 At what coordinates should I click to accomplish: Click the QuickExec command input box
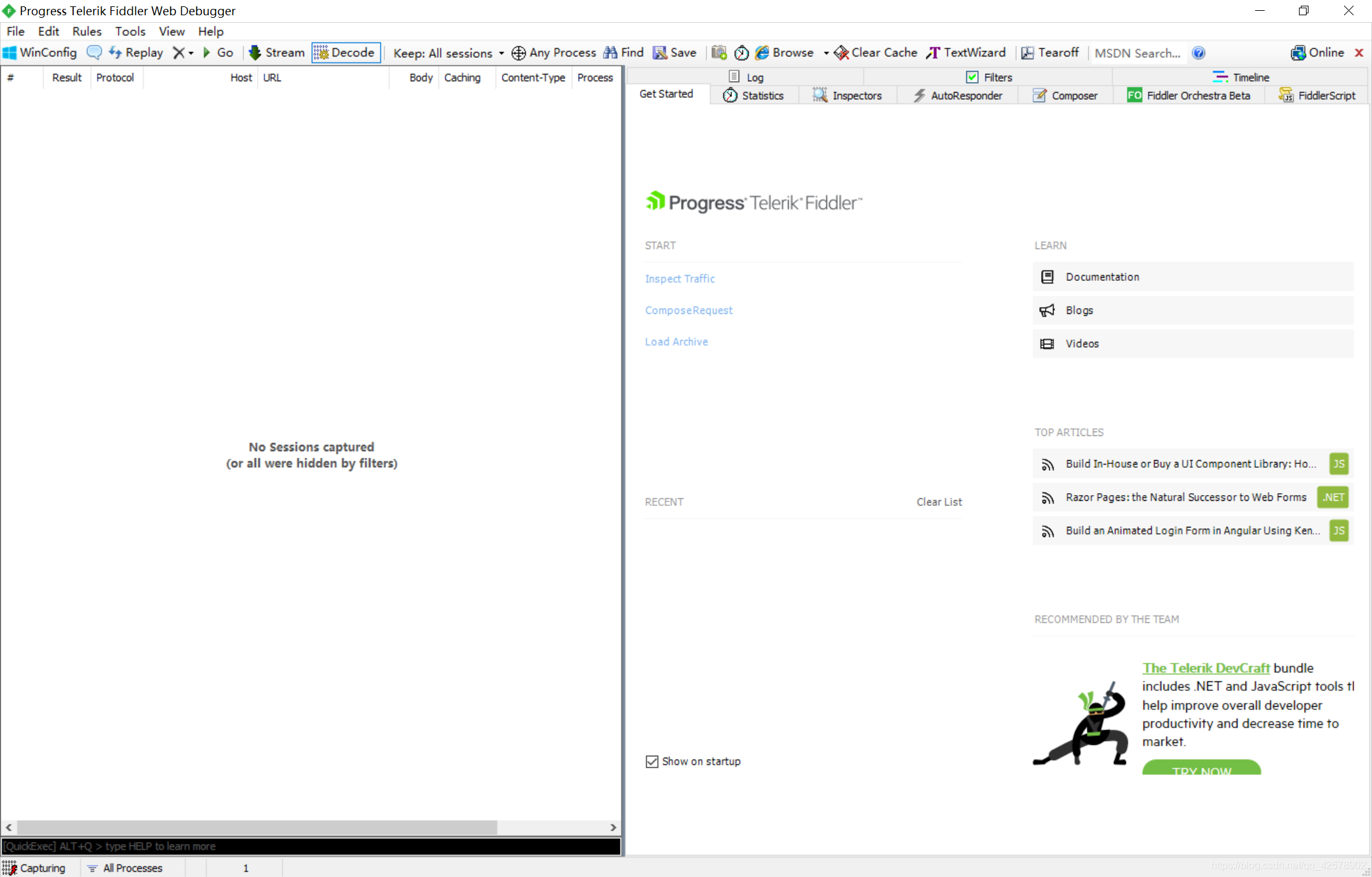click(x=311, y=846)
